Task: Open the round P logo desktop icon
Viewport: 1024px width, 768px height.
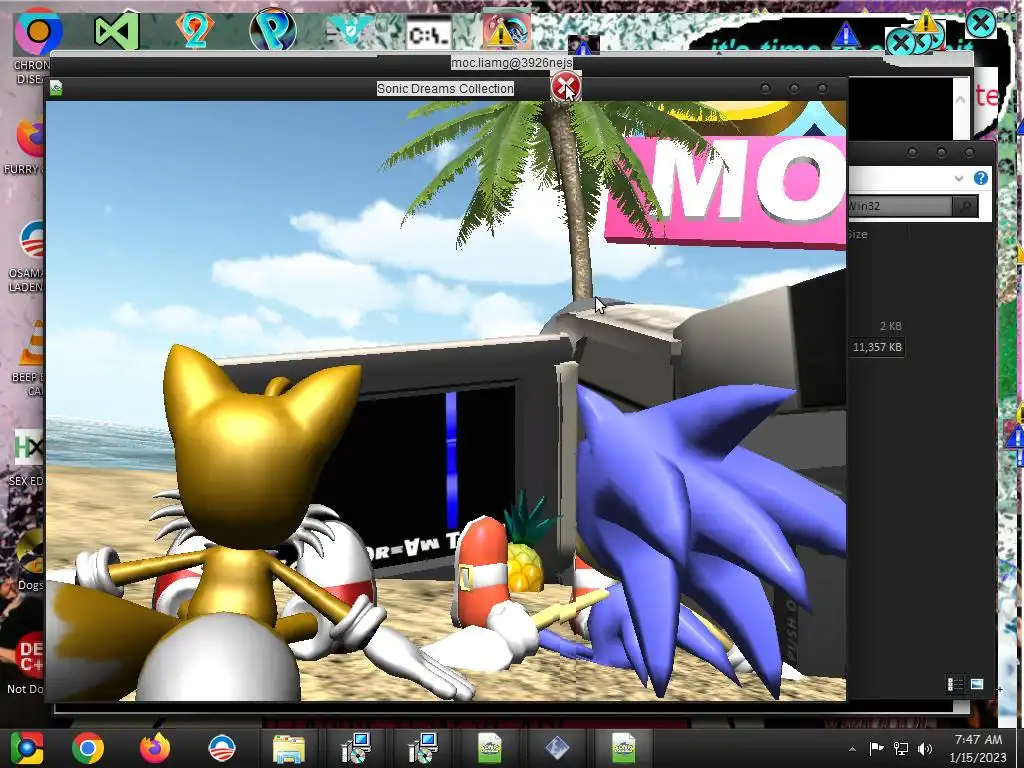Action: pyautogui.click(x=273, y=30)
